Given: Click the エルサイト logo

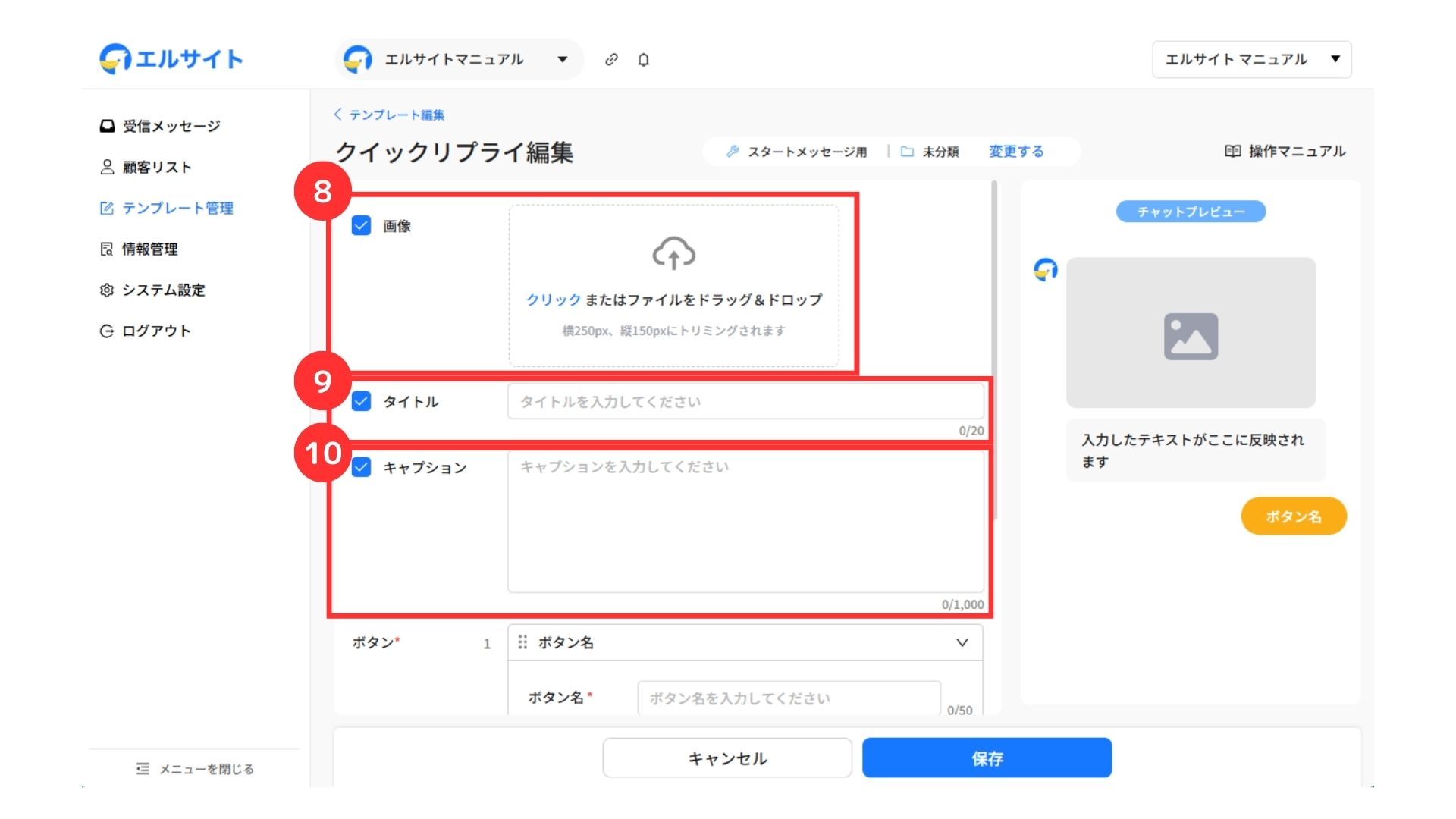Looking at the screenshot, I should [171, 58].
